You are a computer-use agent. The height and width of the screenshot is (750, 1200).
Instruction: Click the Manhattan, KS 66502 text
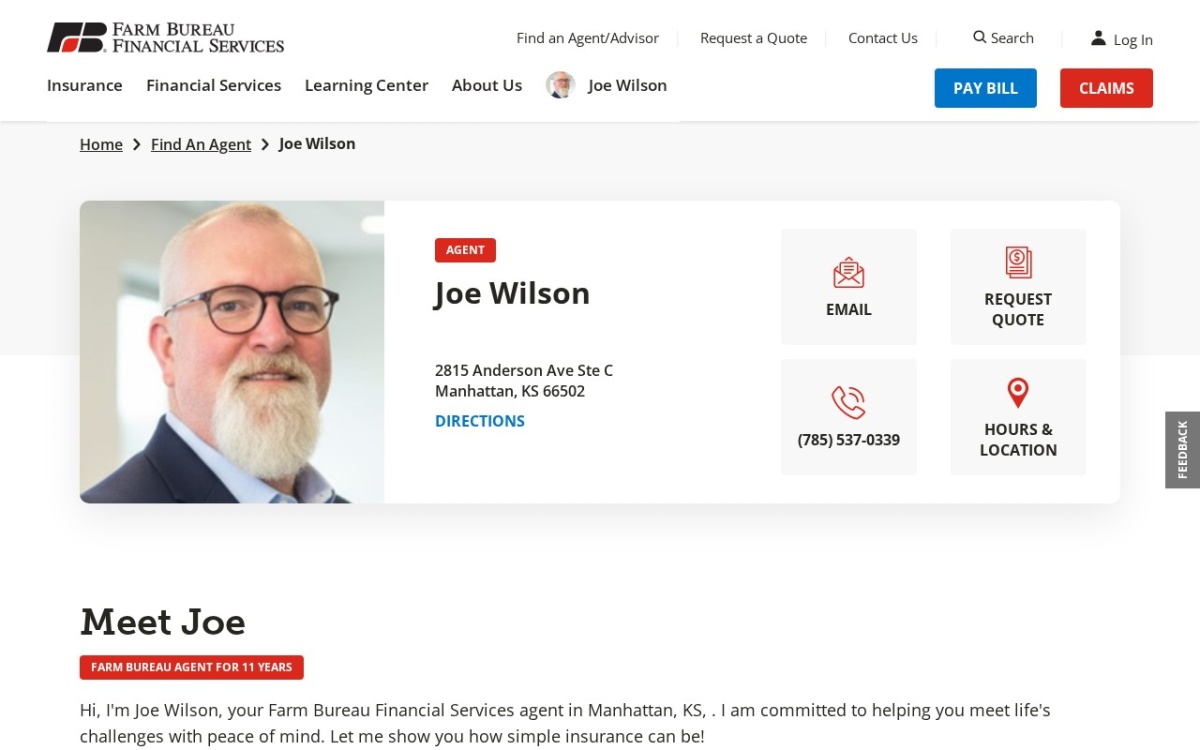(510, 391)
